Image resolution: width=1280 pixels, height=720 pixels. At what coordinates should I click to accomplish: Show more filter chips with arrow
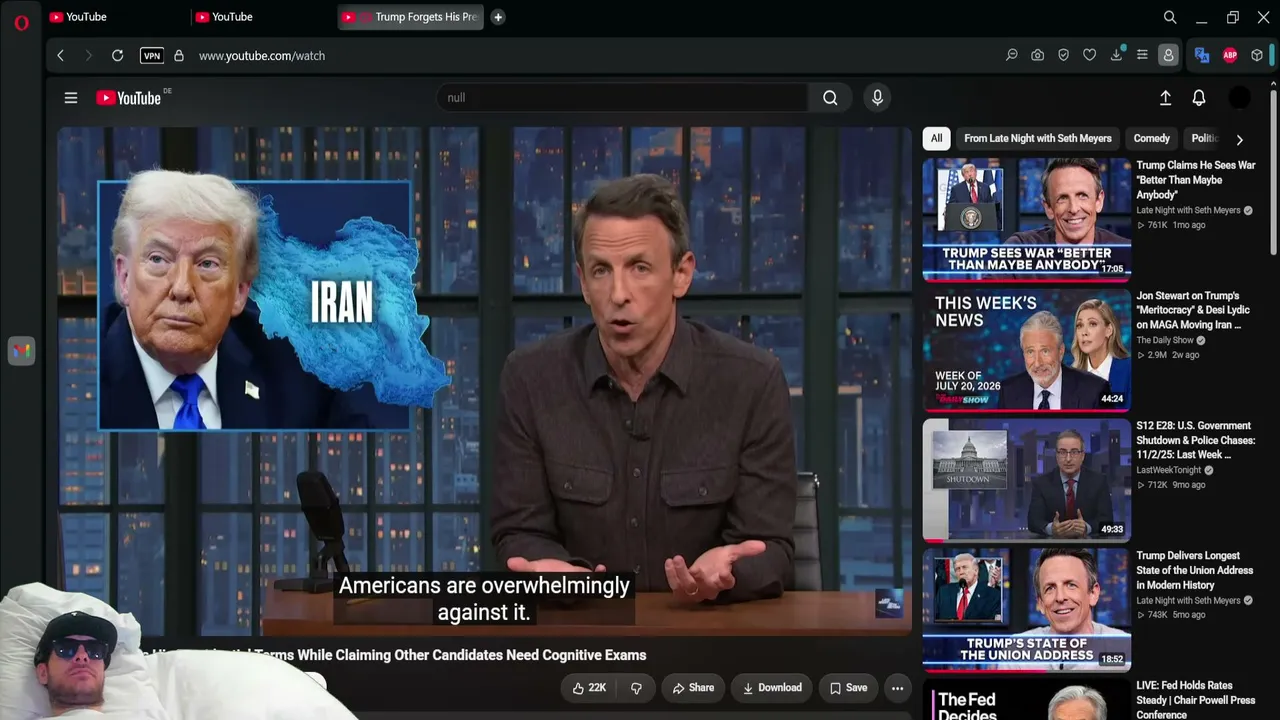[1240, 140]
